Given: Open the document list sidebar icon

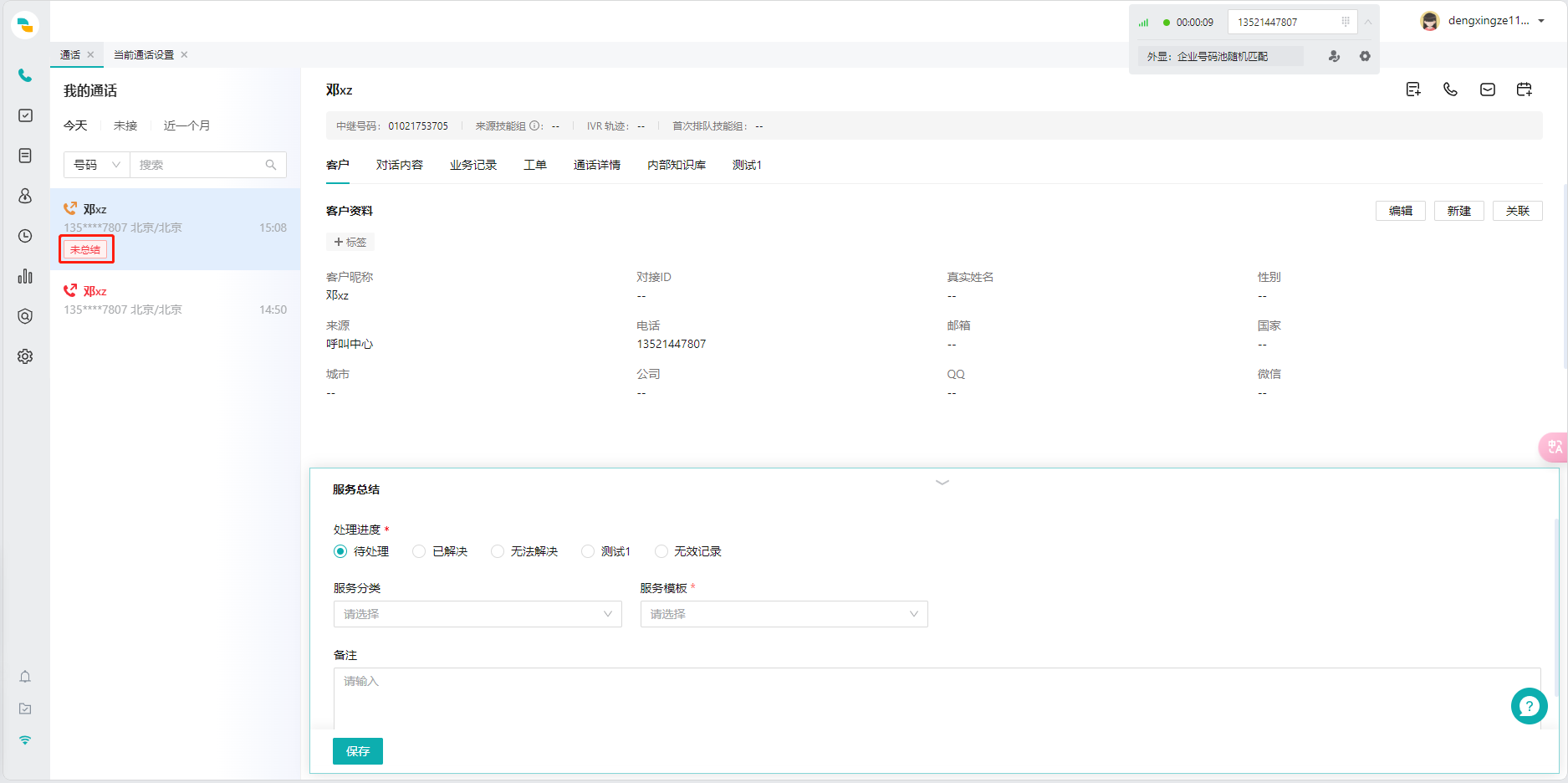Looking at the screenshot, I should [25, 156].
